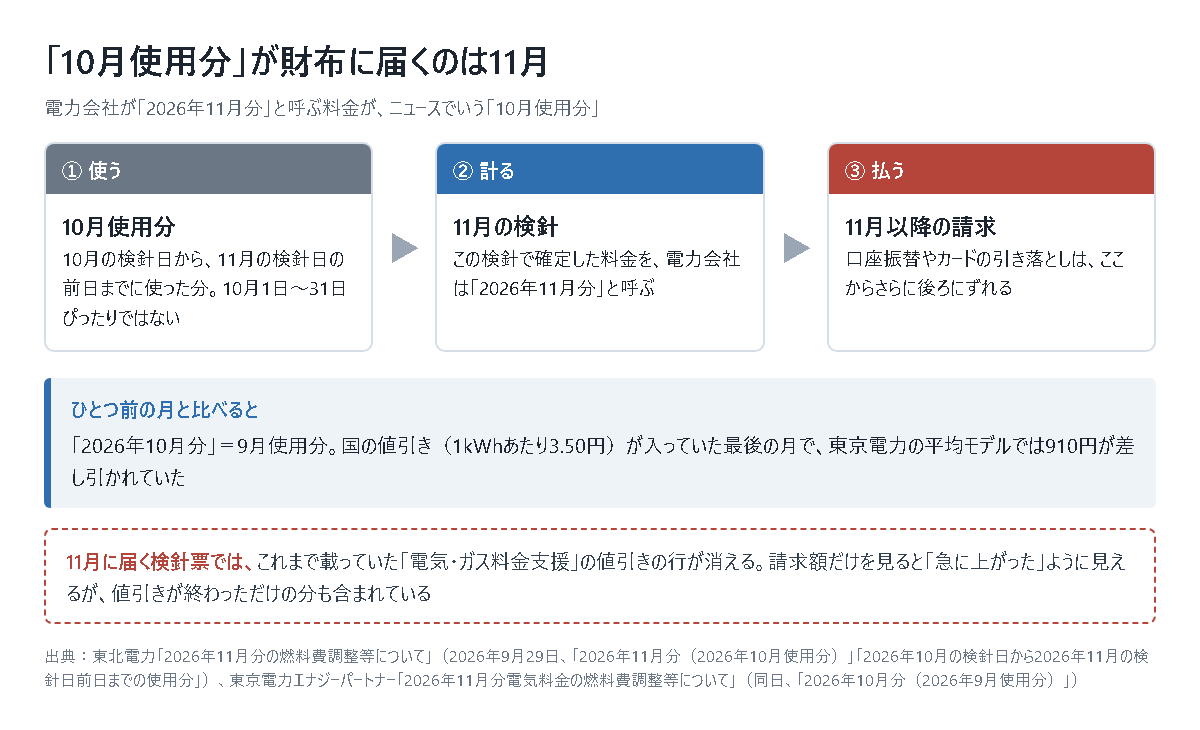Viewport: 1200px width, 730px height.
Task: Click the paragraph starting '「2026年10月分」＝9月使用分'
Action: (x=602, y=462)
